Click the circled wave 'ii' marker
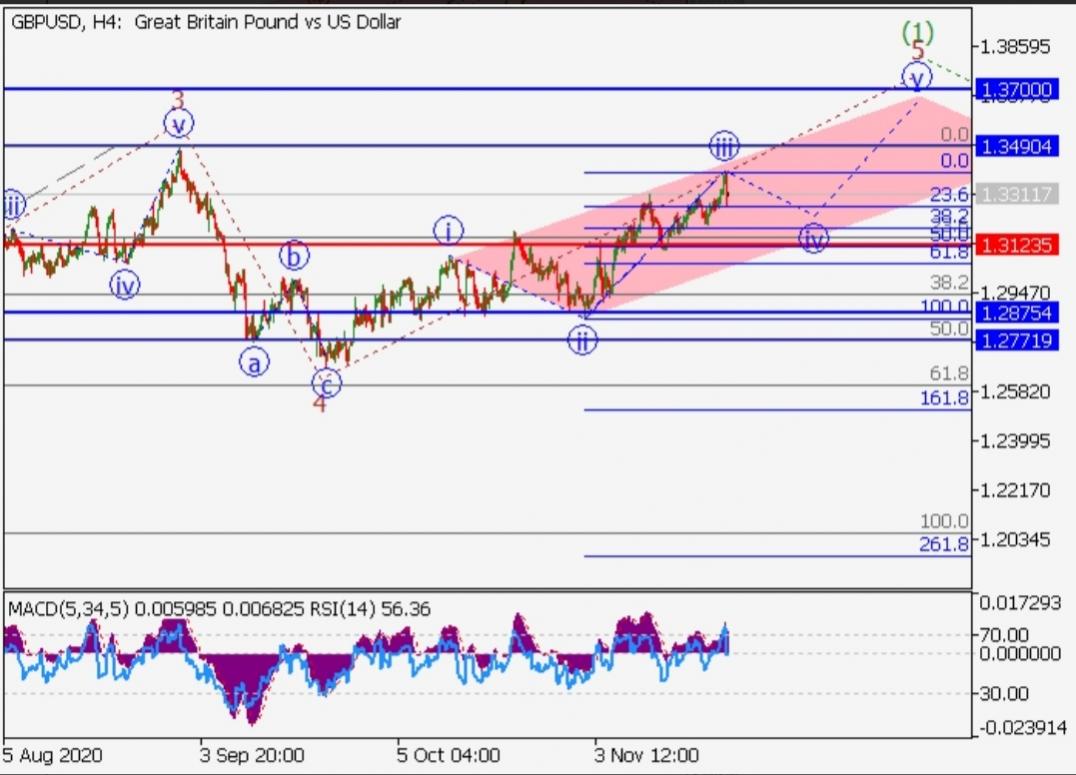 pyautogui.click(x=582, y=341)
